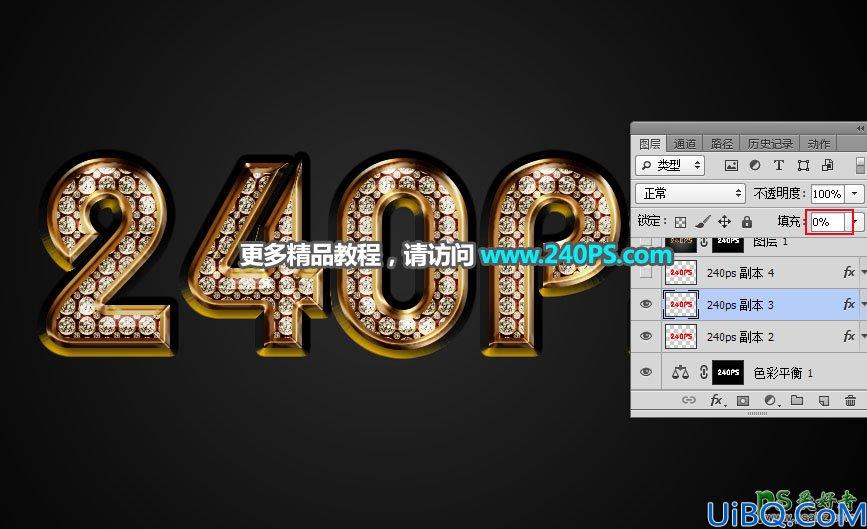Viewport: 867px width, 529px height.
Task: Click fx badge on 240ps 副本 2
Action: [x=849, y=336]
